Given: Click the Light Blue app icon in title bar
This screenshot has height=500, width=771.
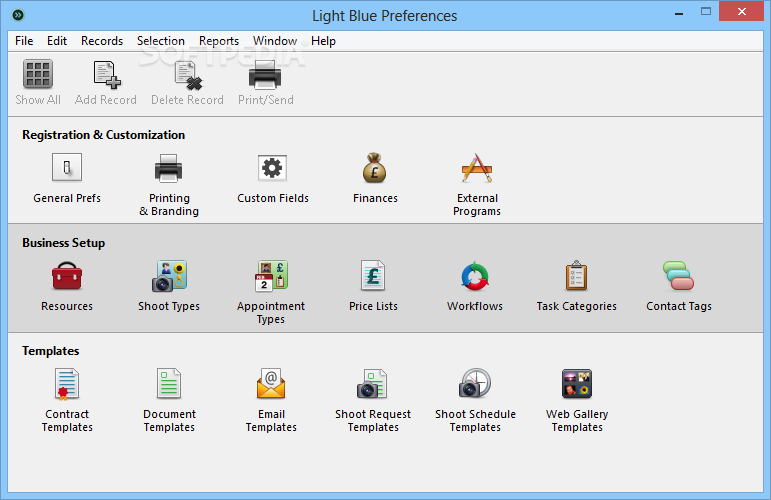Looking at the screenshot, I should pyautogui.click(x=18, y=15).
